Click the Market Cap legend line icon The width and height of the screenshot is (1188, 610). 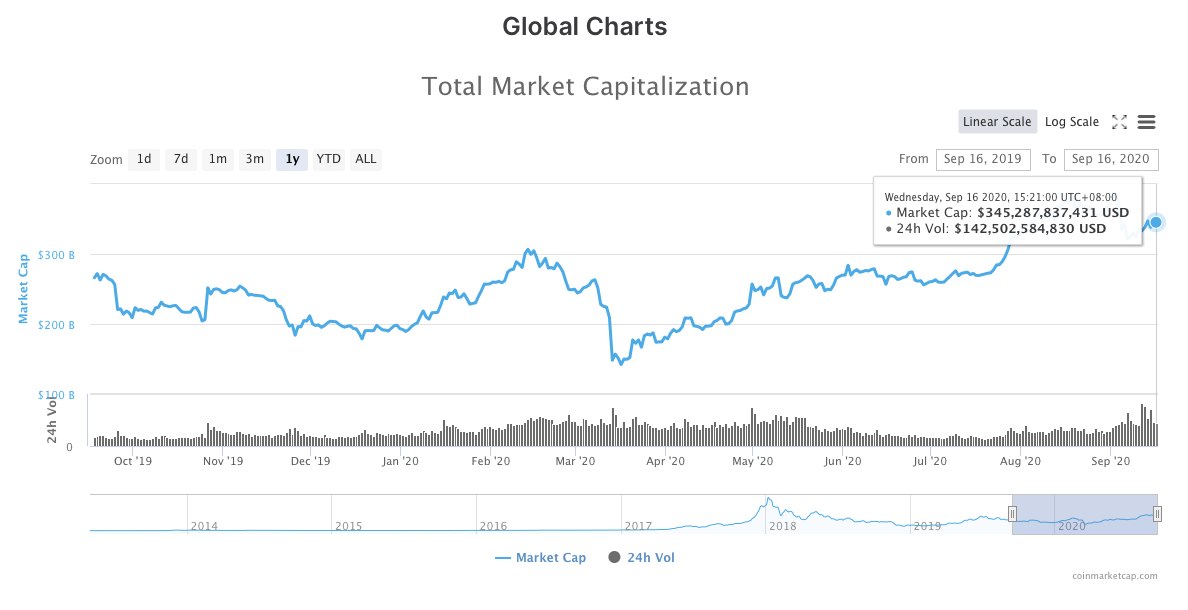(503, 558)
